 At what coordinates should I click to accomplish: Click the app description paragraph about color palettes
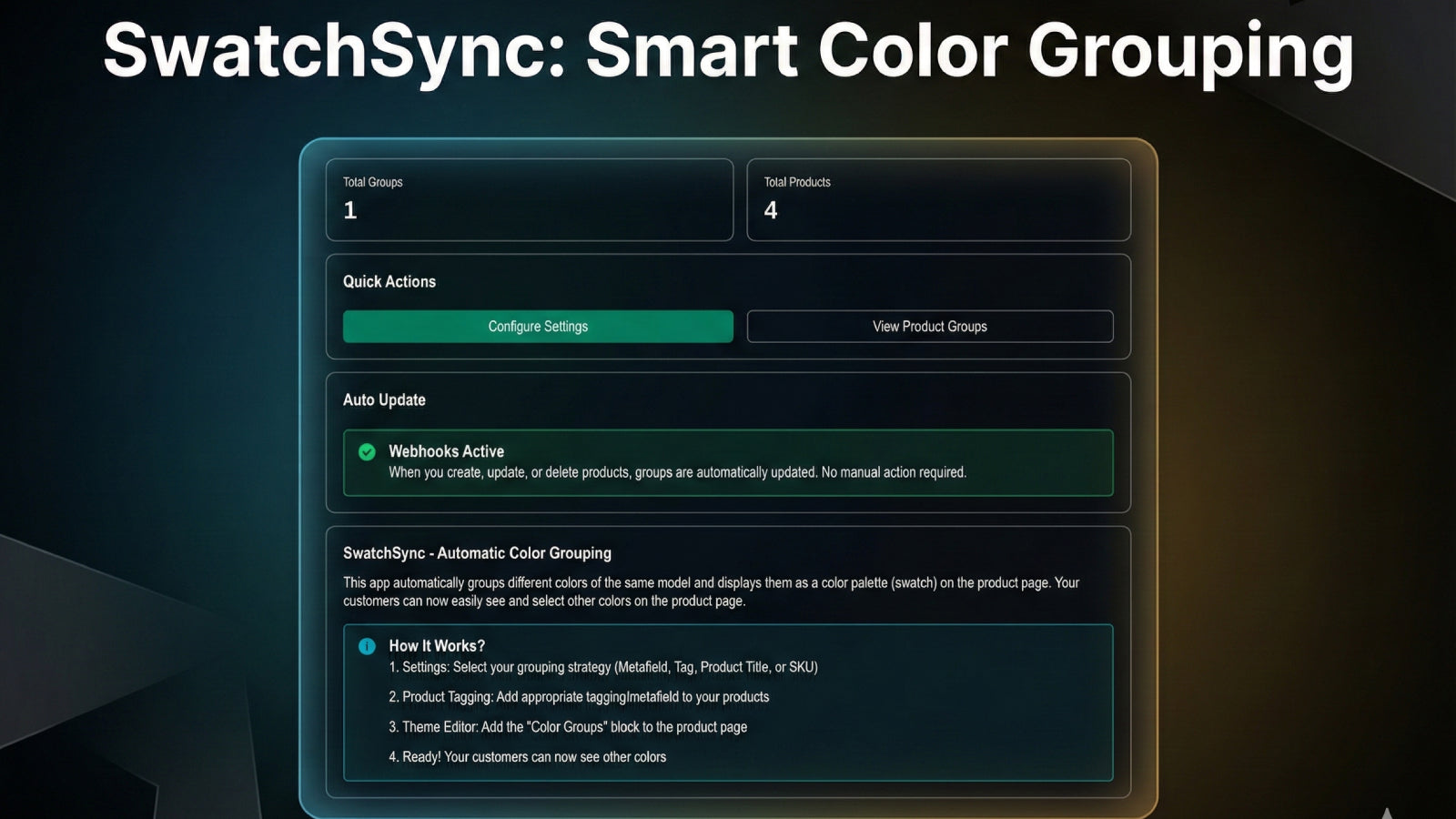click(x=710, y=591)
